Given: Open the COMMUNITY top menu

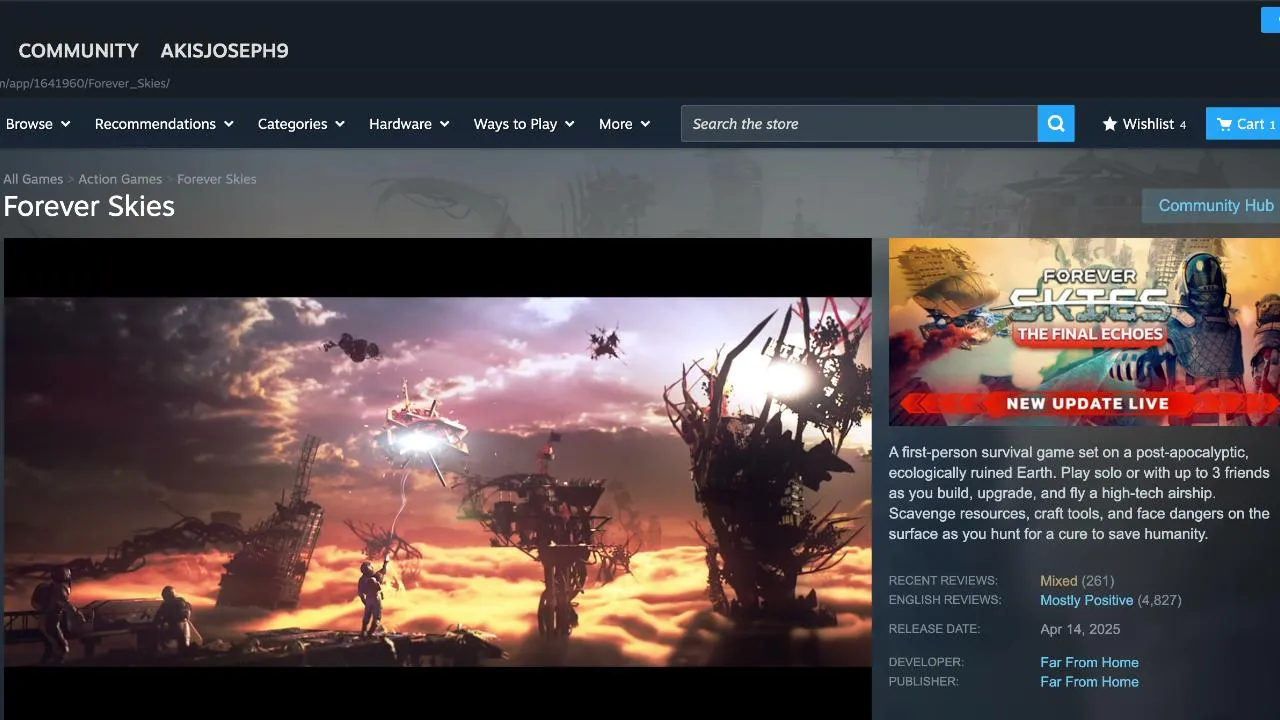Looking at the screenshot, I should pyautogui.click(x=79, y=51).
